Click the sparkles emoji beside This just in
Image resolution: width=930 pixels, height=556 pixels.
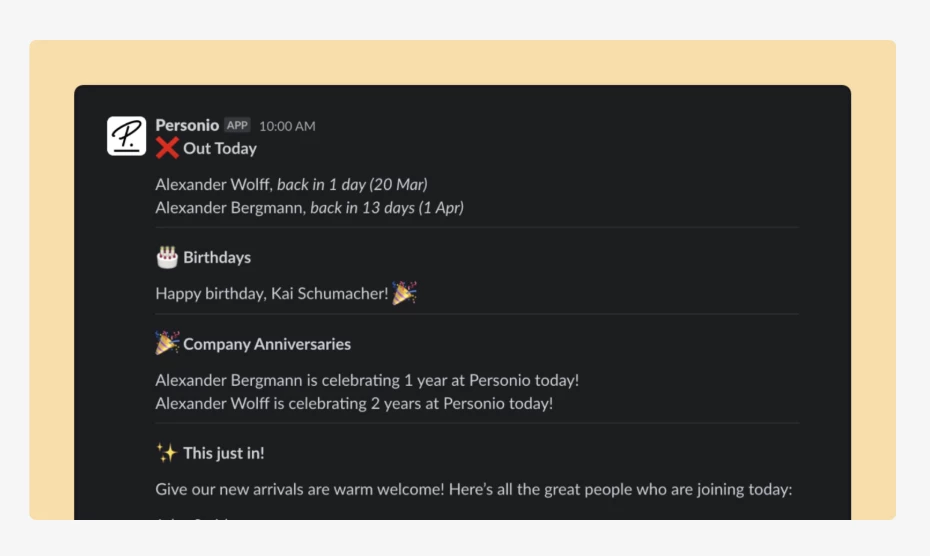pyautogui.click(x=167, y=453)
